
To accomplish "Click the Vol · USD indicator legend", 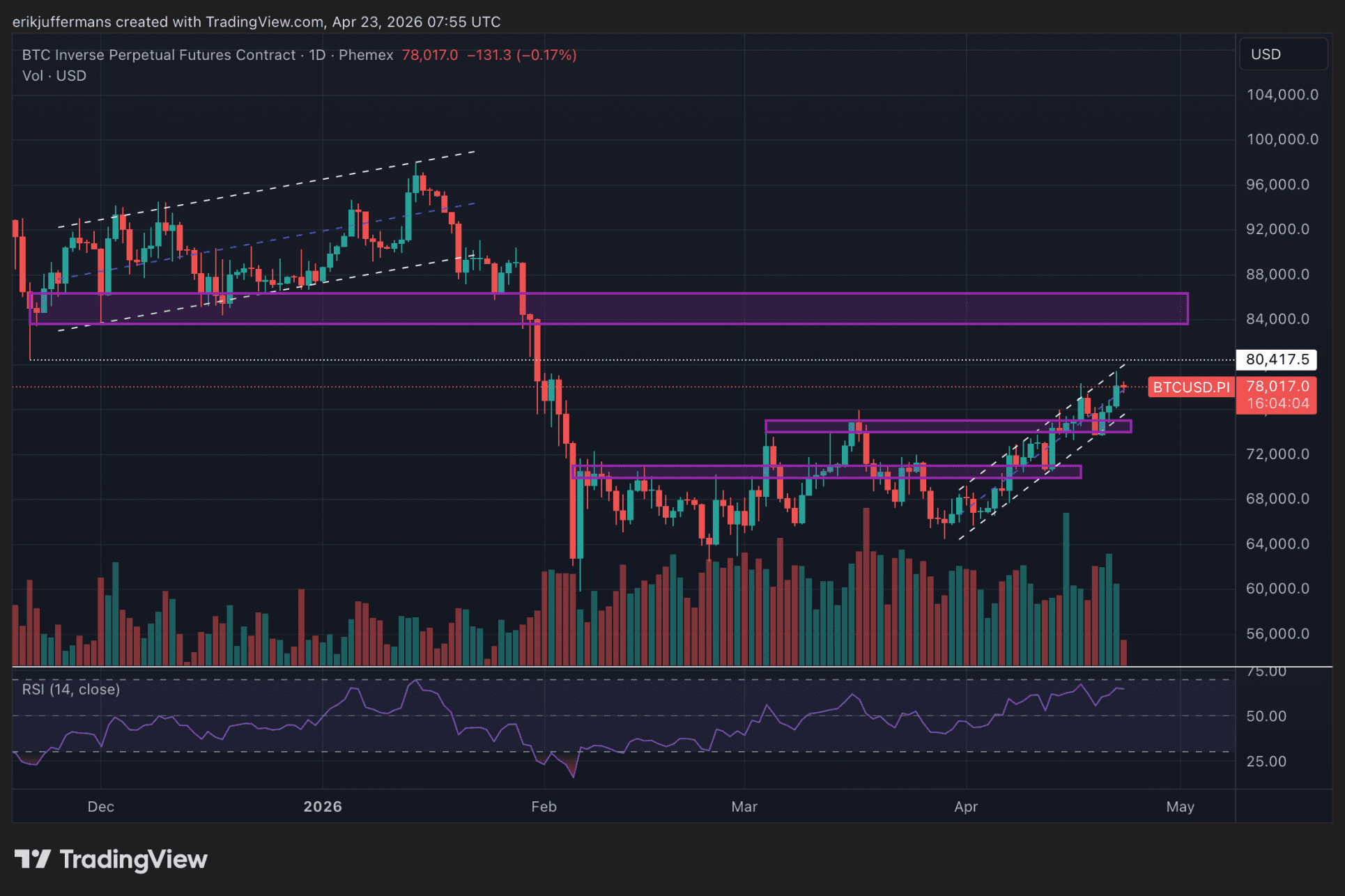I will click(54, 75).
